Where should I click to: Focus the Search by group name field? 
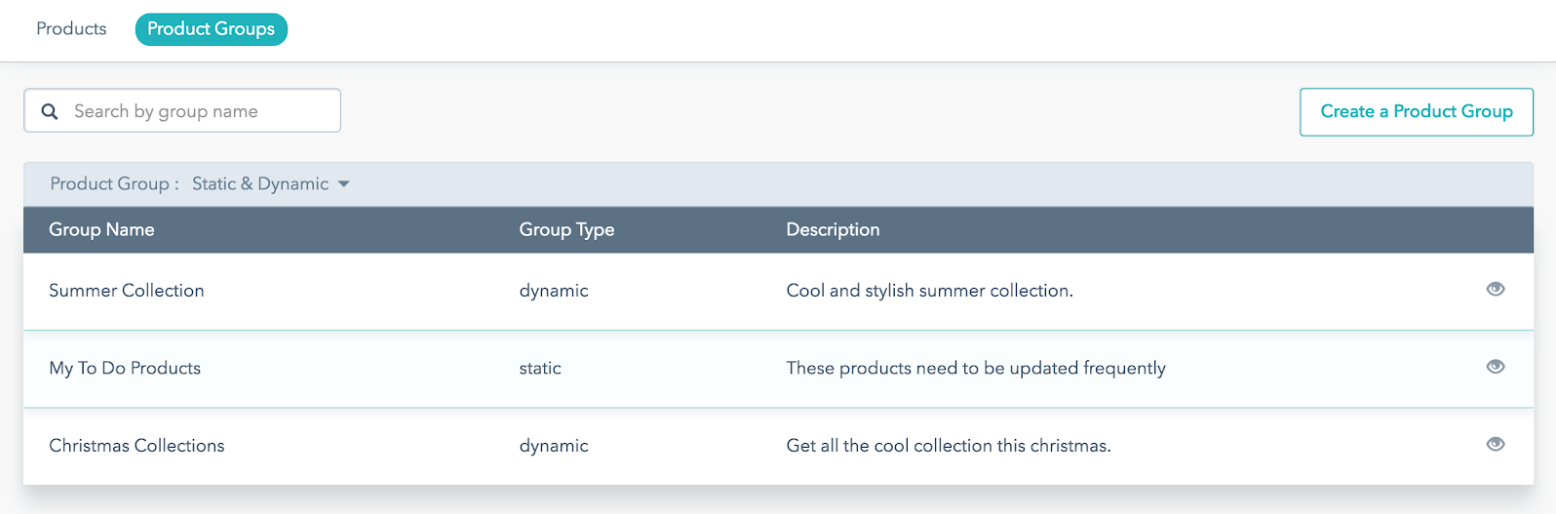[182, 111]
